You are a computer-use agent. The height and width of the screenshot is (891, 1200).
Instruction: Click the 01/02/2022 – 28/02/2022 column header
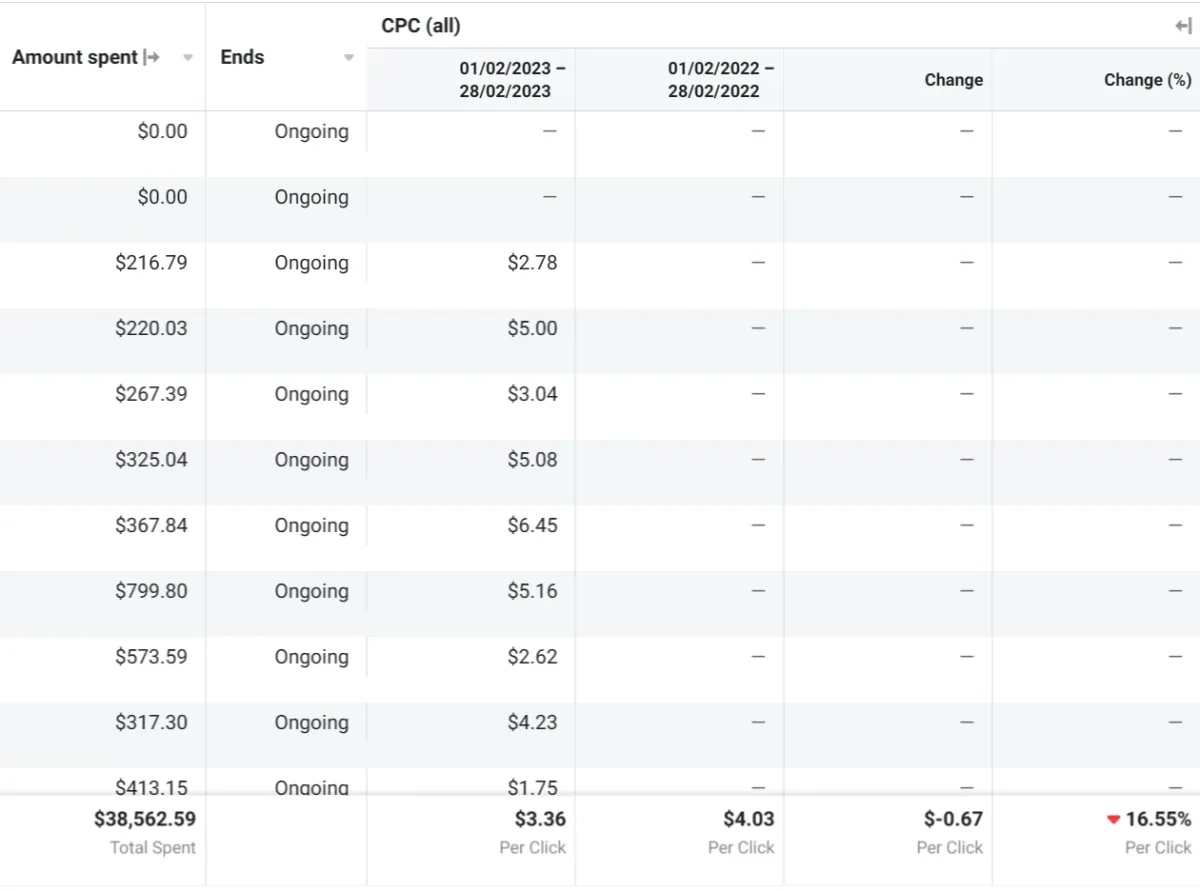pos(721,80)
